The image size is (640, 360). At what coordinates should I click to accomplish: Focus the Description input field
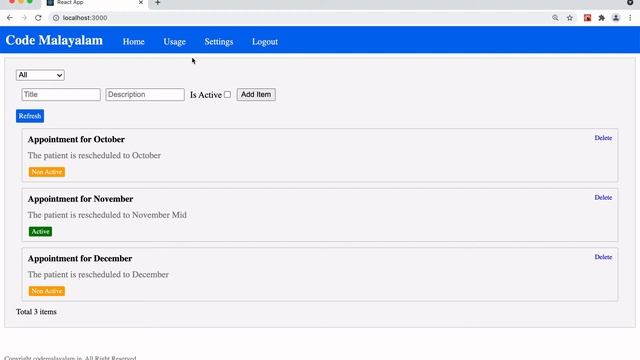tap(145, 94)
